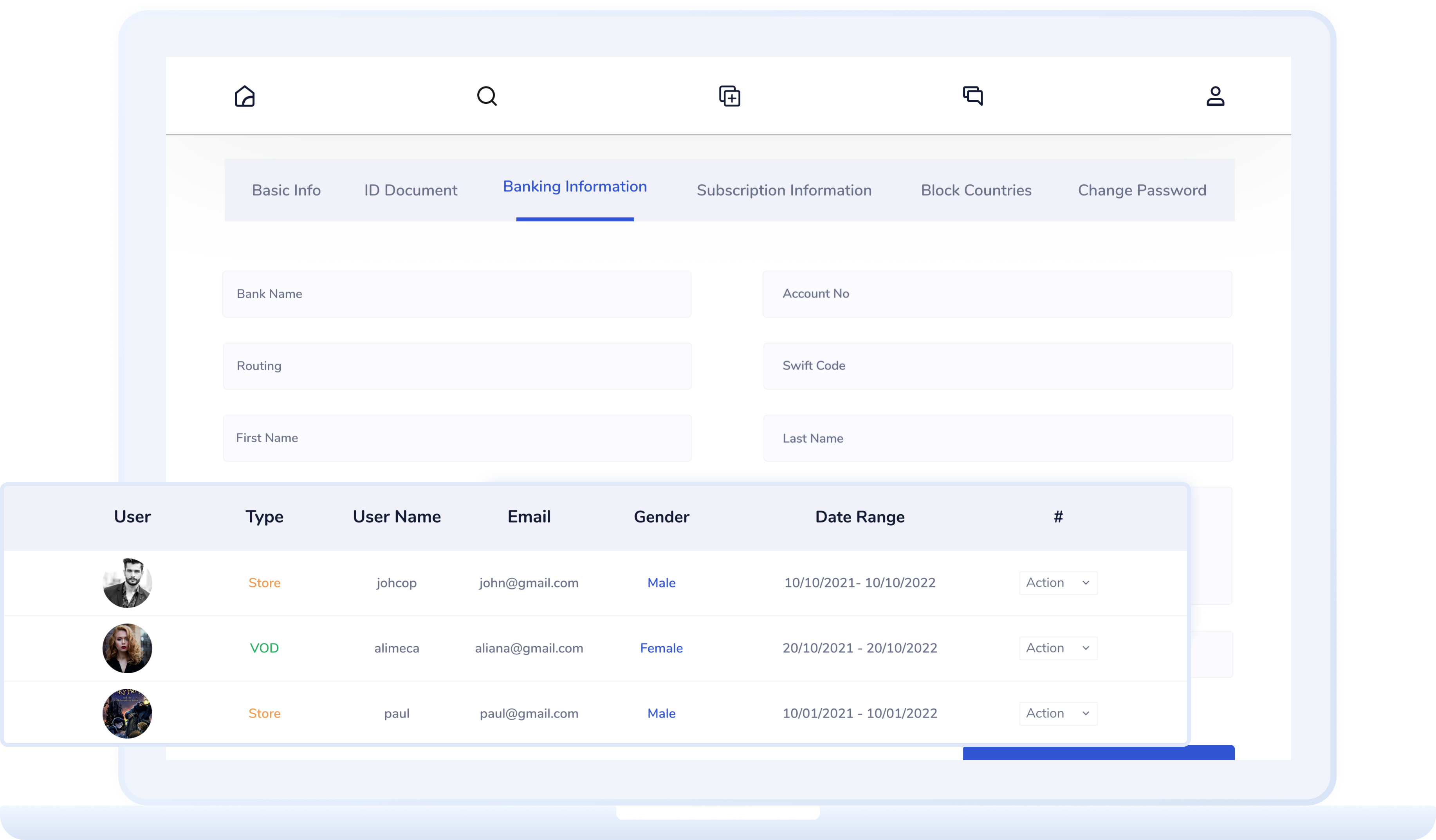Click johcop's avatar thumbnail
The height and width of the screenshot is (840, 1436).
127,583
